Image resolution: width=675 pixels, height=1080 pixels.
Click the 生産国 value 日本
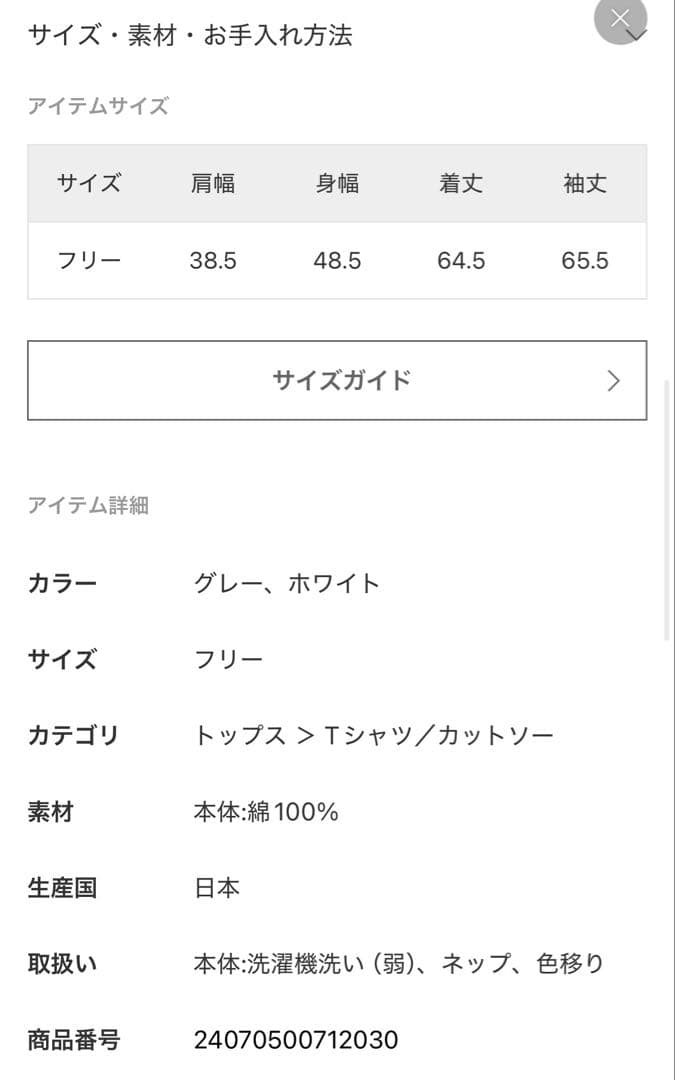point(218,887)
